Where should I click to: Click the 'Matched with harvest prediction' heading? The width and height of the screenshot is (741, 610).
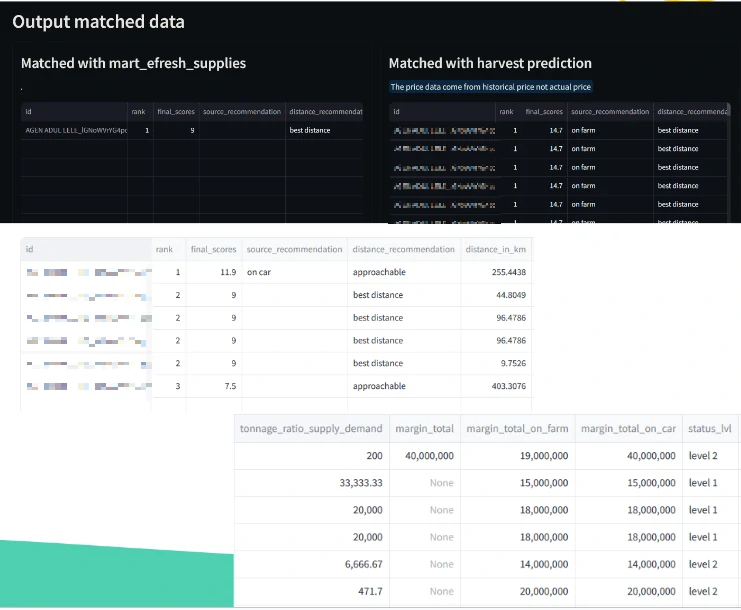[490, 63]
